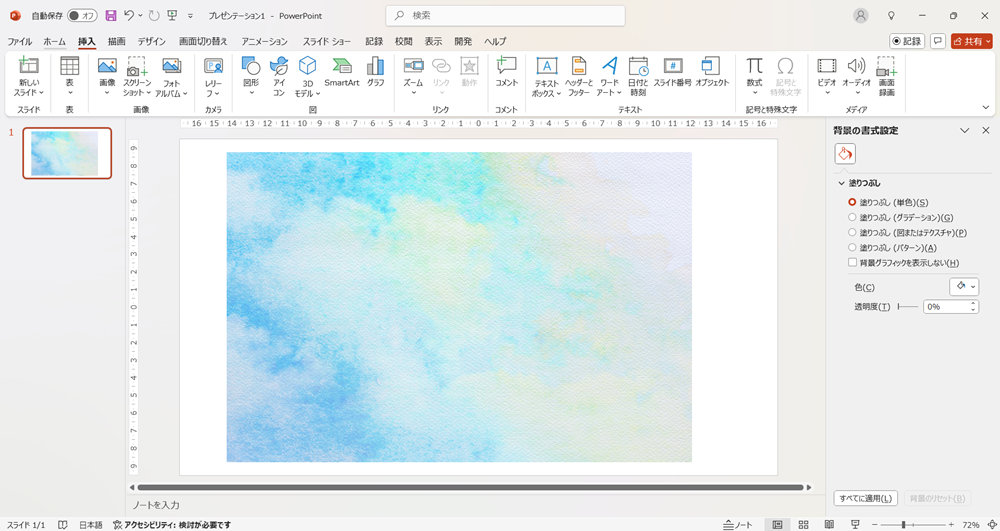
Task: Click the Screenshot (スクリーンショット) icon
Action: pyautogui.click(x=136, y=66)
